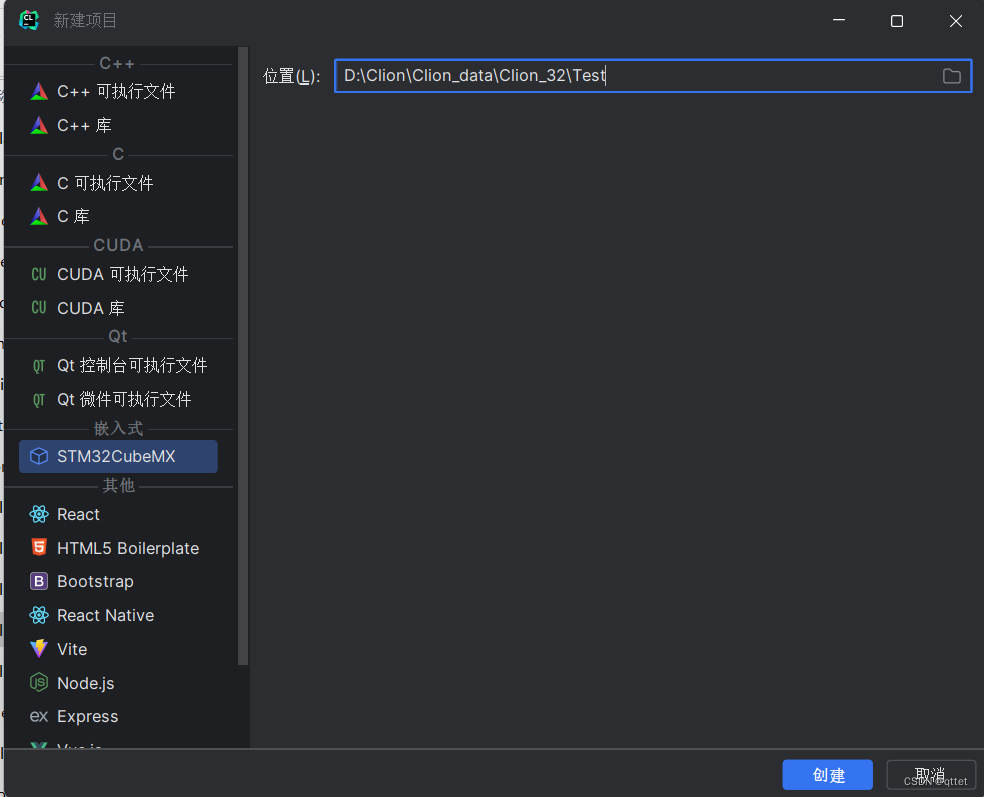Screen dimensions: 984x797
Task: Click the Qt widgets executable icon
Action: (39, 400)
